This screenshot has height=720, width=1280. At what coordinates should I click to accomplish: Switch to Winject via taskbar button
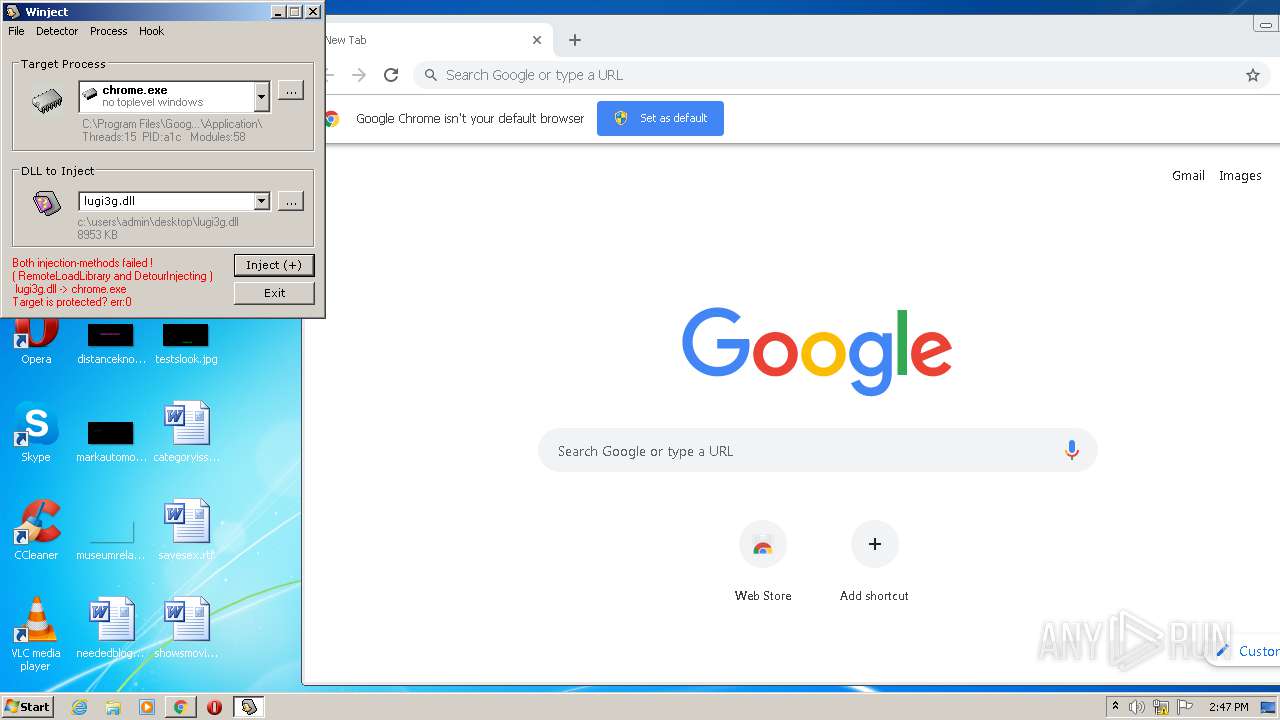click(x=249, y=707)
